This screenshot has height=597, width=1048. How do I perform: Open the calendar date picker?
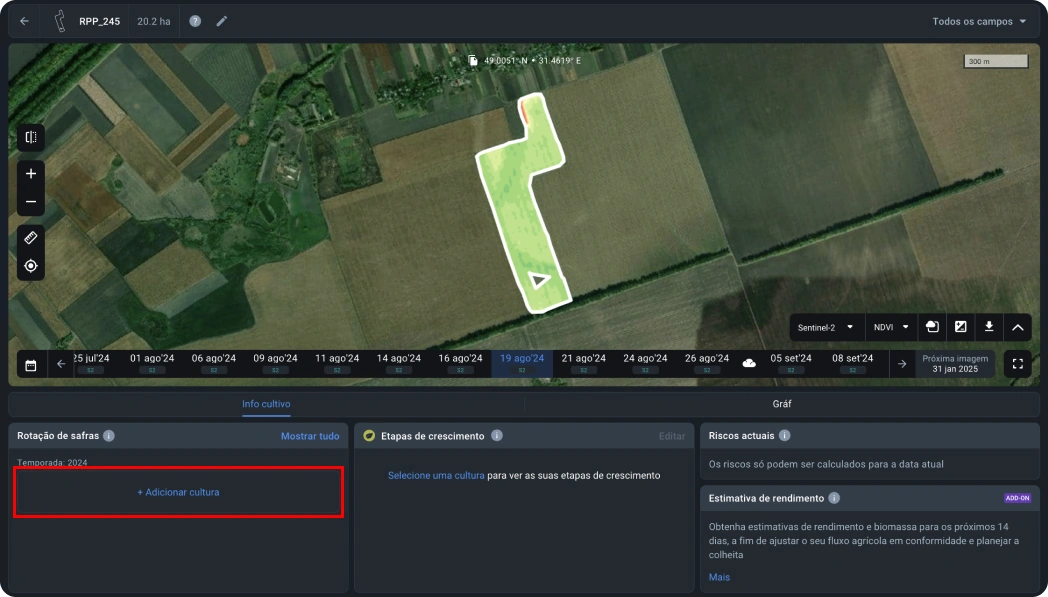pos(31,365)
